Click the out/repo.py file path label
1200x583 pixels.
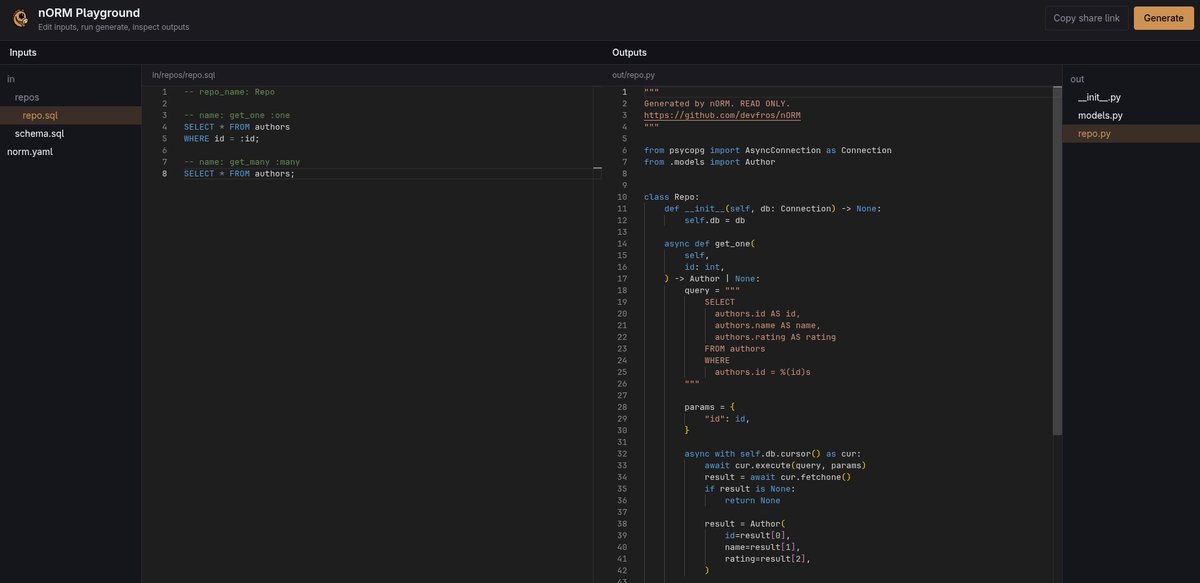(633, 75)
